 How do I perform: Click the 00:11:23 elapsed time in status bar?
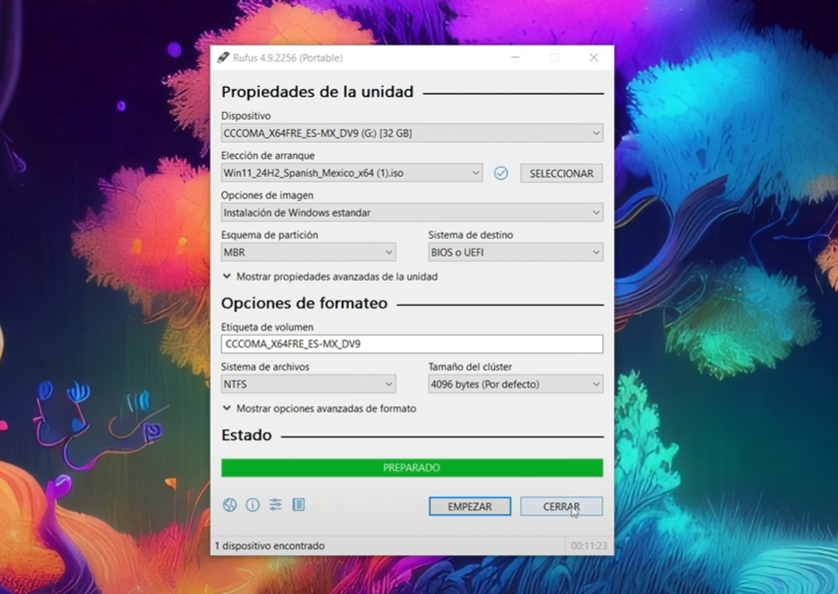[x=588, y=546]
